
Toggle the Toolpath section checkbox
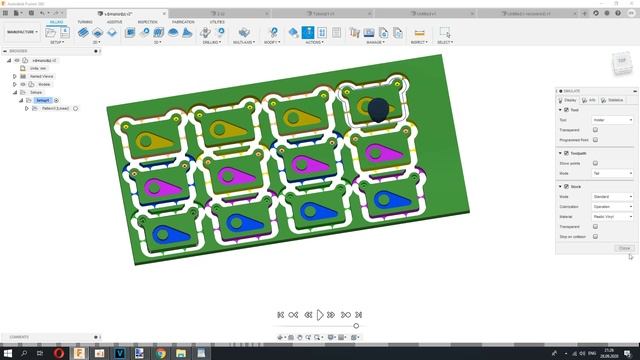[567, 153]
